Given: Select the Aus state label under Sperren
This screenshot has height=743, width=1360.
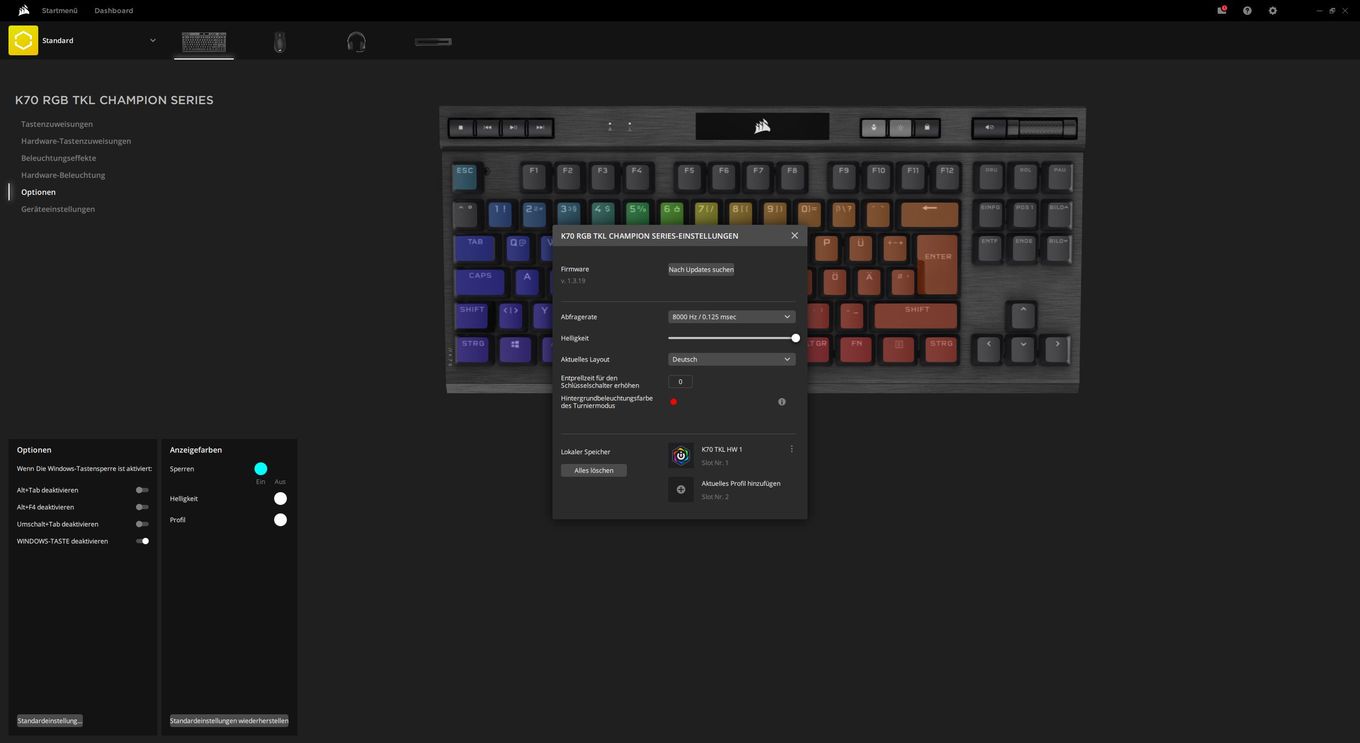Looking at the screenshot, I should [280, 482].
